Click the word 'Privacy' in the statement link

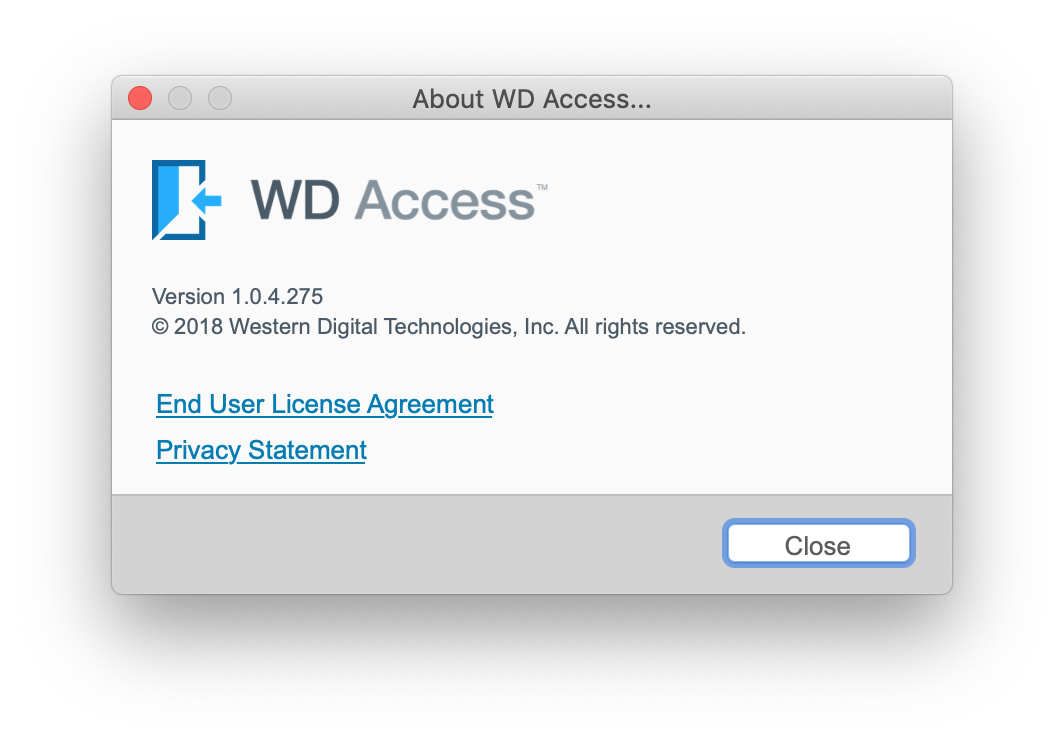point(198,450)
